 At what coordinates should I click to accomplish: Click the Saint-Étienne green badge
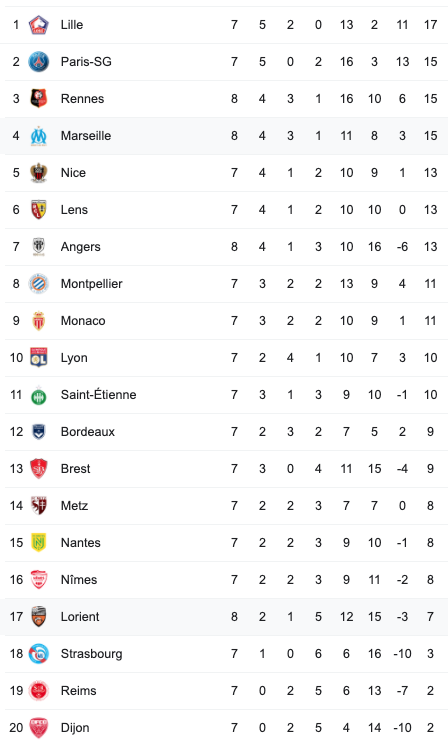(39, 396)
